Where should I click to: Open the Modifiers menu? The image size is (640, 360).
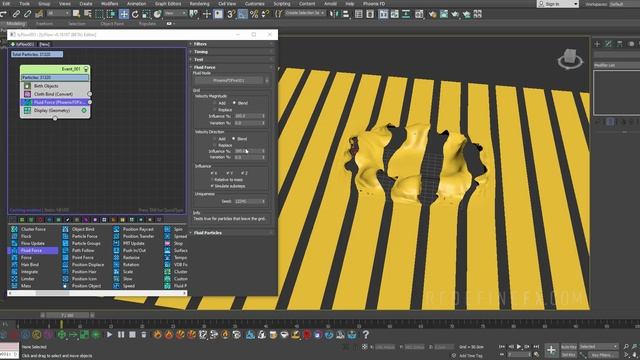[x=109, y=4]
